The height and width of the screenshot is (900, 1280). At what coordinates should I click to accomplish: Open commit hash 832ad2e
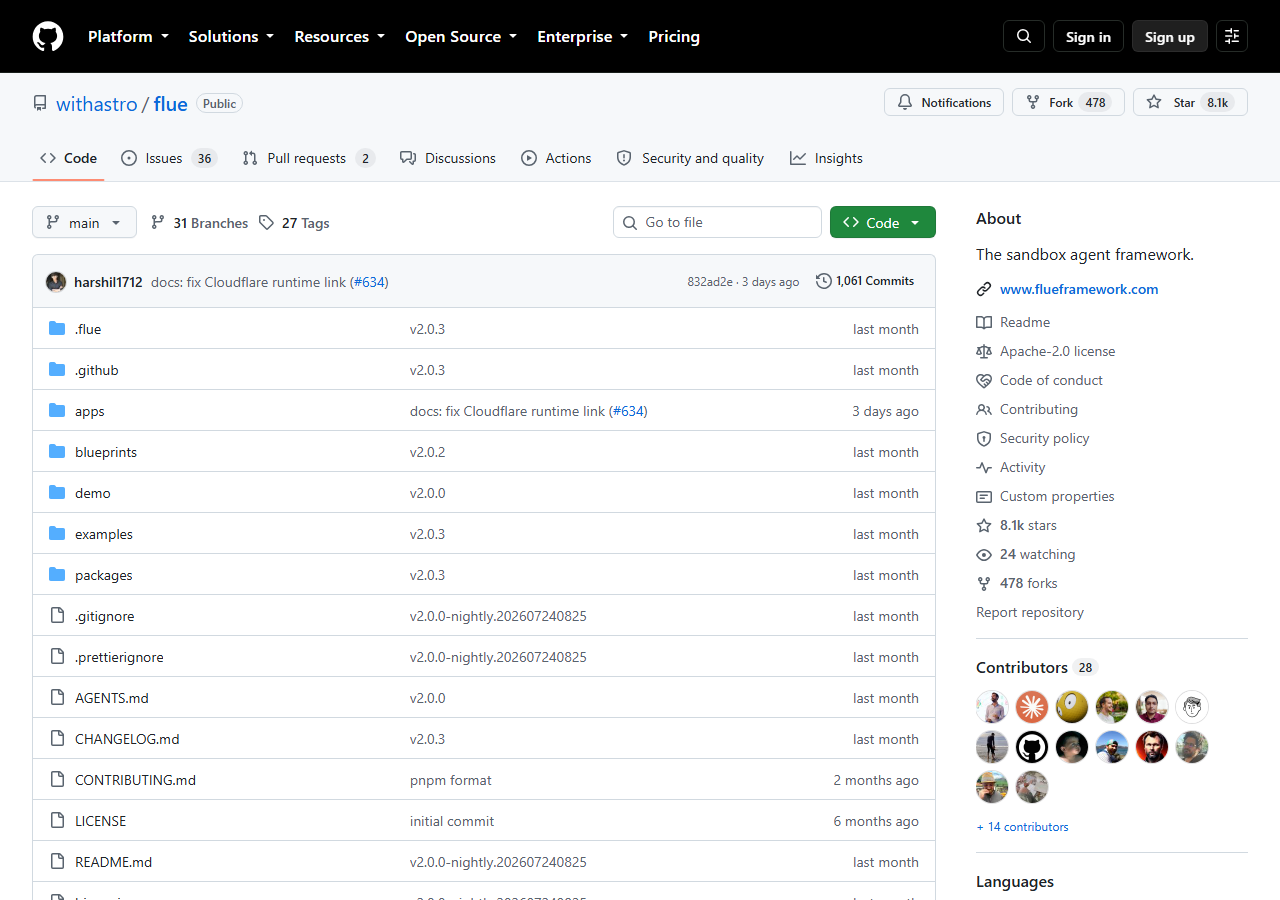[x=710, y=282]
